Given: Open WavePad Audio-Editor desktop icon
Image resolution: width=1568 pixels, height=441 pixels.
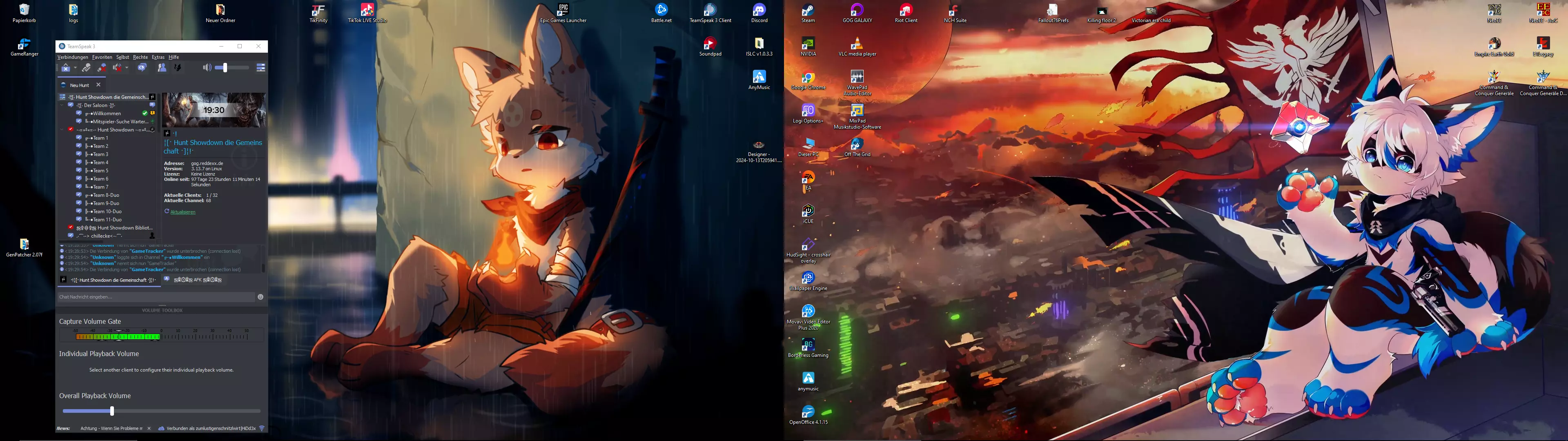Looking at the screenshot, I should coord(857,83).
